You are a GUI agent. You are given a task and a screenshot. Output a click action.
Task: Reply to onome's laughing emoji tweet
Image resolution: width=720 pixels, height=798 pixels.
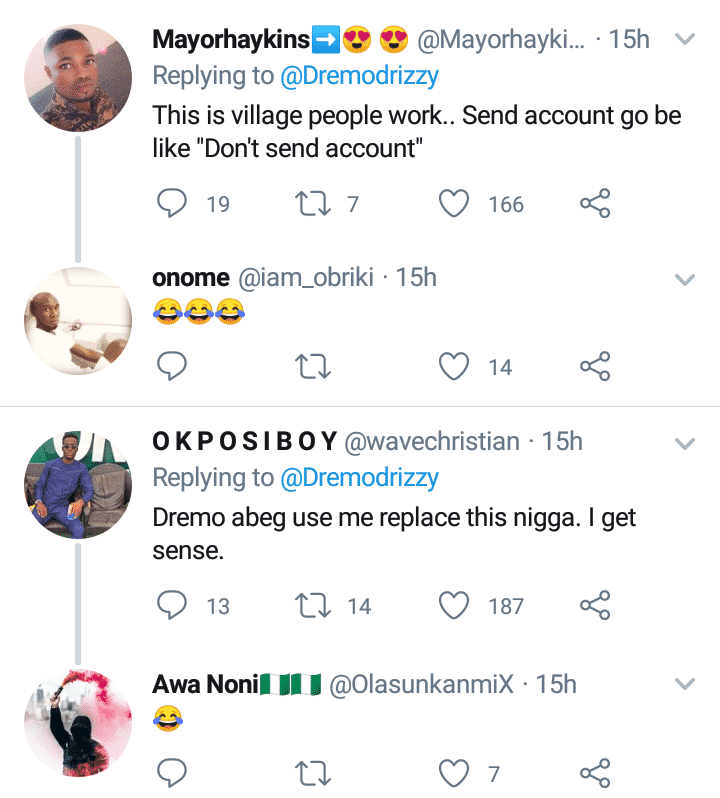pyautogui.click(x=174, y=367)
